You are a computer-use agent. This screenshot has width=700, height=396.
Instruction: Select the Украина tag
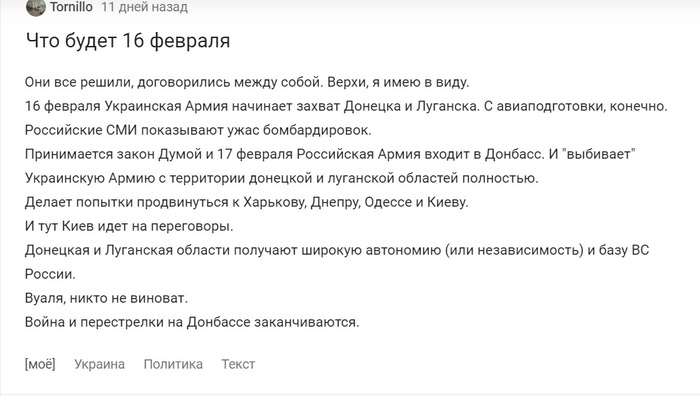(x=100, y=364)
